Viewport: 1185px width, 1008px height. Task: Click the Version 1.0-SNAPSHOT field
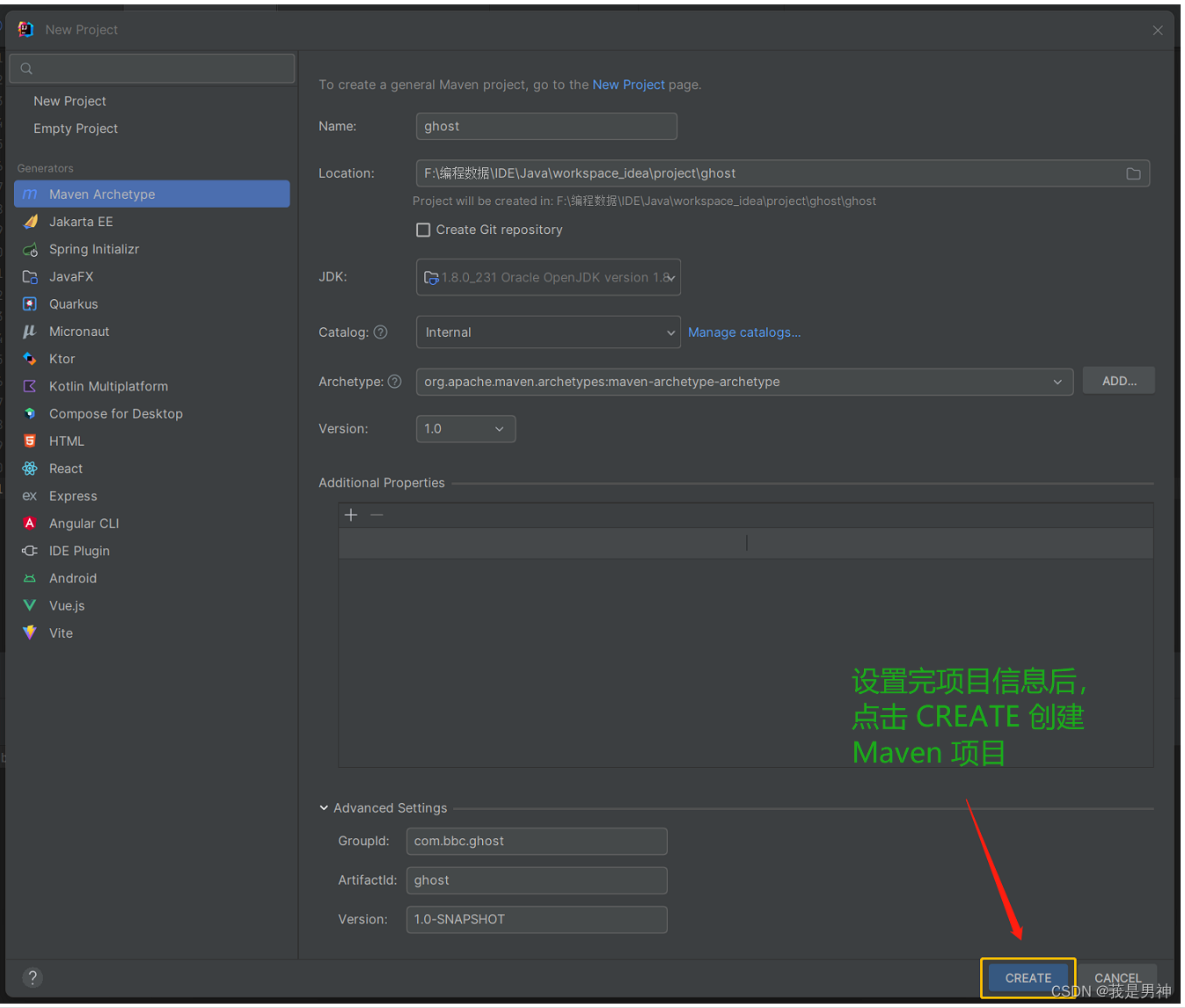click(x=537, y=920)
